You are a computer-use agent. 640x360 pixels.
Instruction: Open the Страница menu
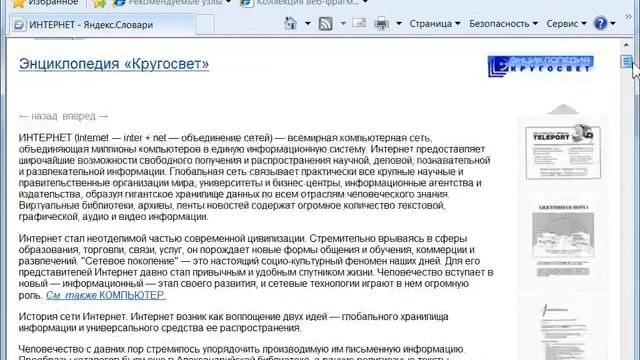435,24
